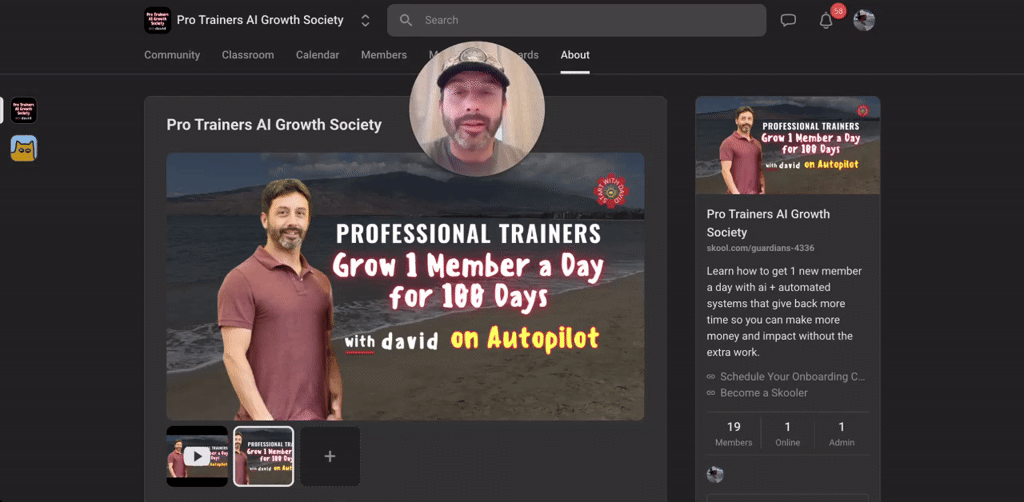Play the video thumbnail below the banner
This screenshot has height=502, width=1024.
click(197, 456)
